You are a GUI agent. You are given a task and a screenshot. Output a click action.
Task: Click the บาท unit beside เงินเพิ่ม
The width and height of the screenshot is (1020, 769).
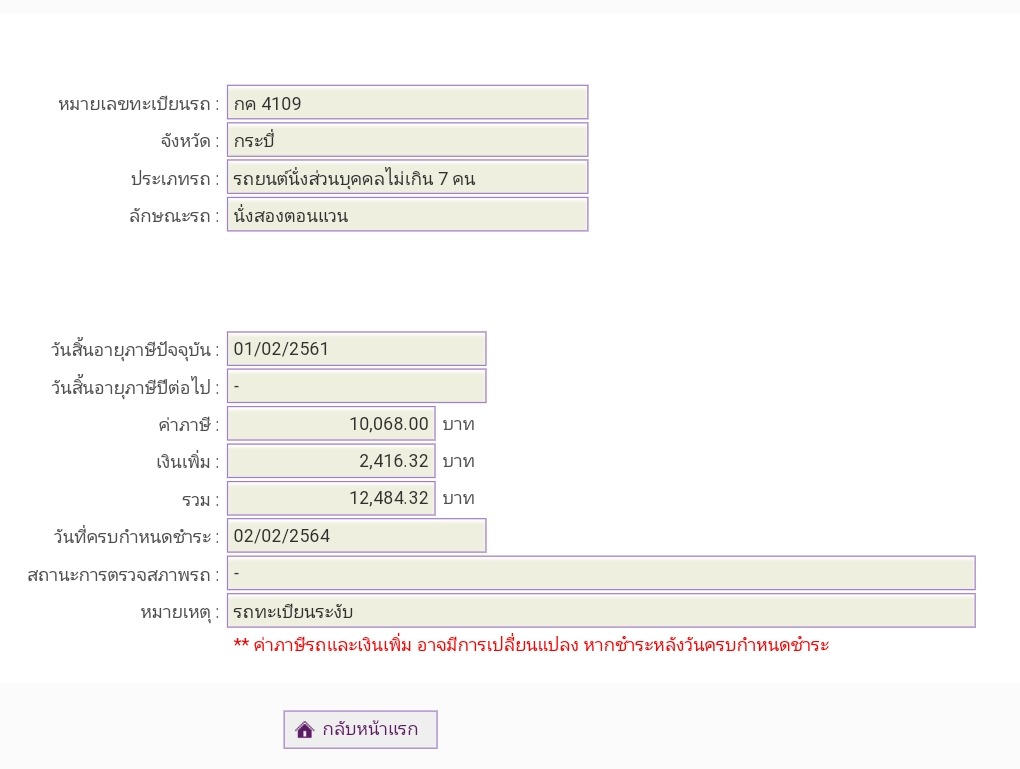[459, 462]
